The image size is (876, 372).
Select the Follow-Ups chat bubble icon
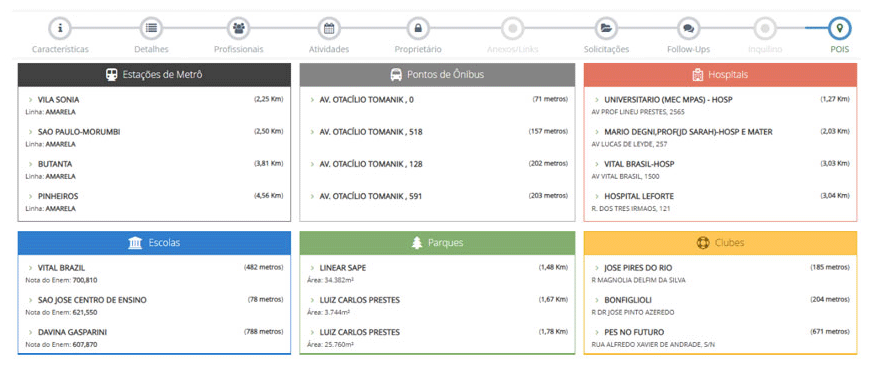pyautogui.click(x=688, y=28)
